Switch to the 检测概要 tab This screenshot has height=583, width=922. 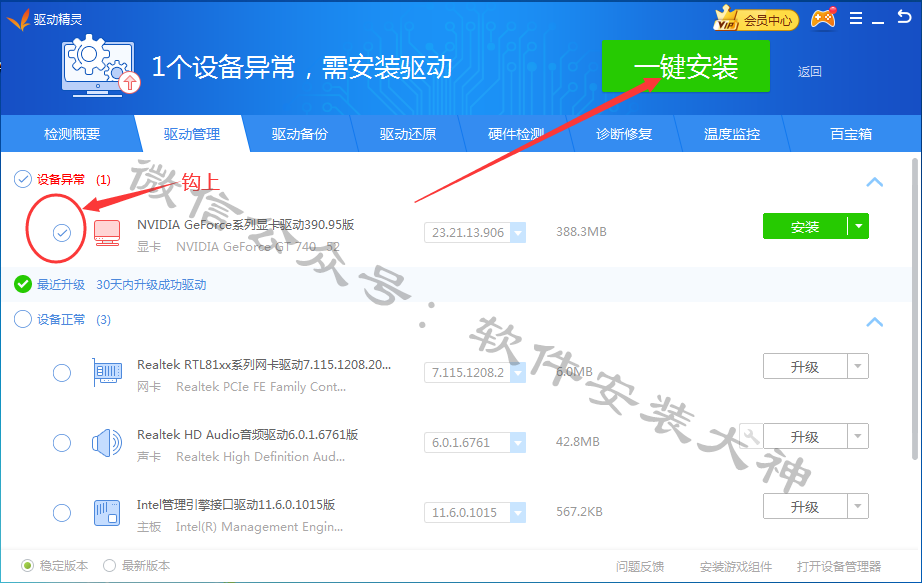pyautogui.click(x=72, y=134)
